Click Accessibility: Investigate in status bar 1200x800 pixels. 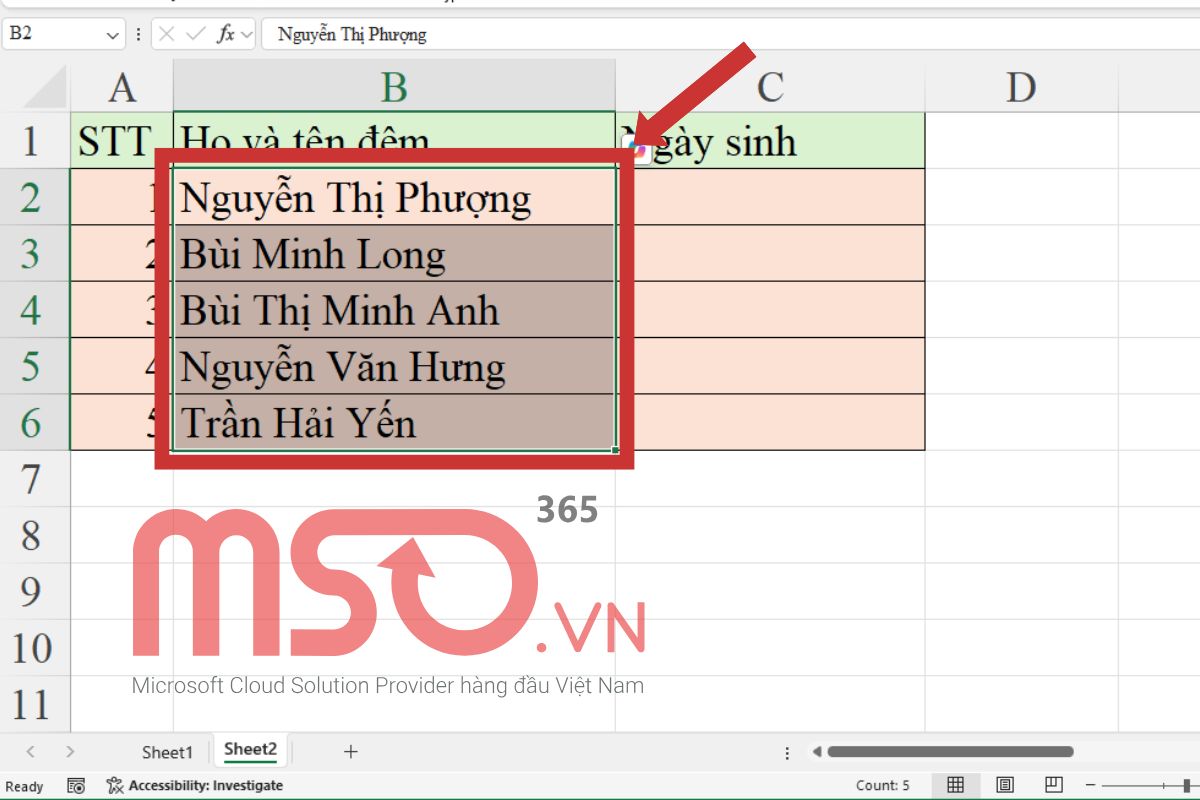click(195, 786)
